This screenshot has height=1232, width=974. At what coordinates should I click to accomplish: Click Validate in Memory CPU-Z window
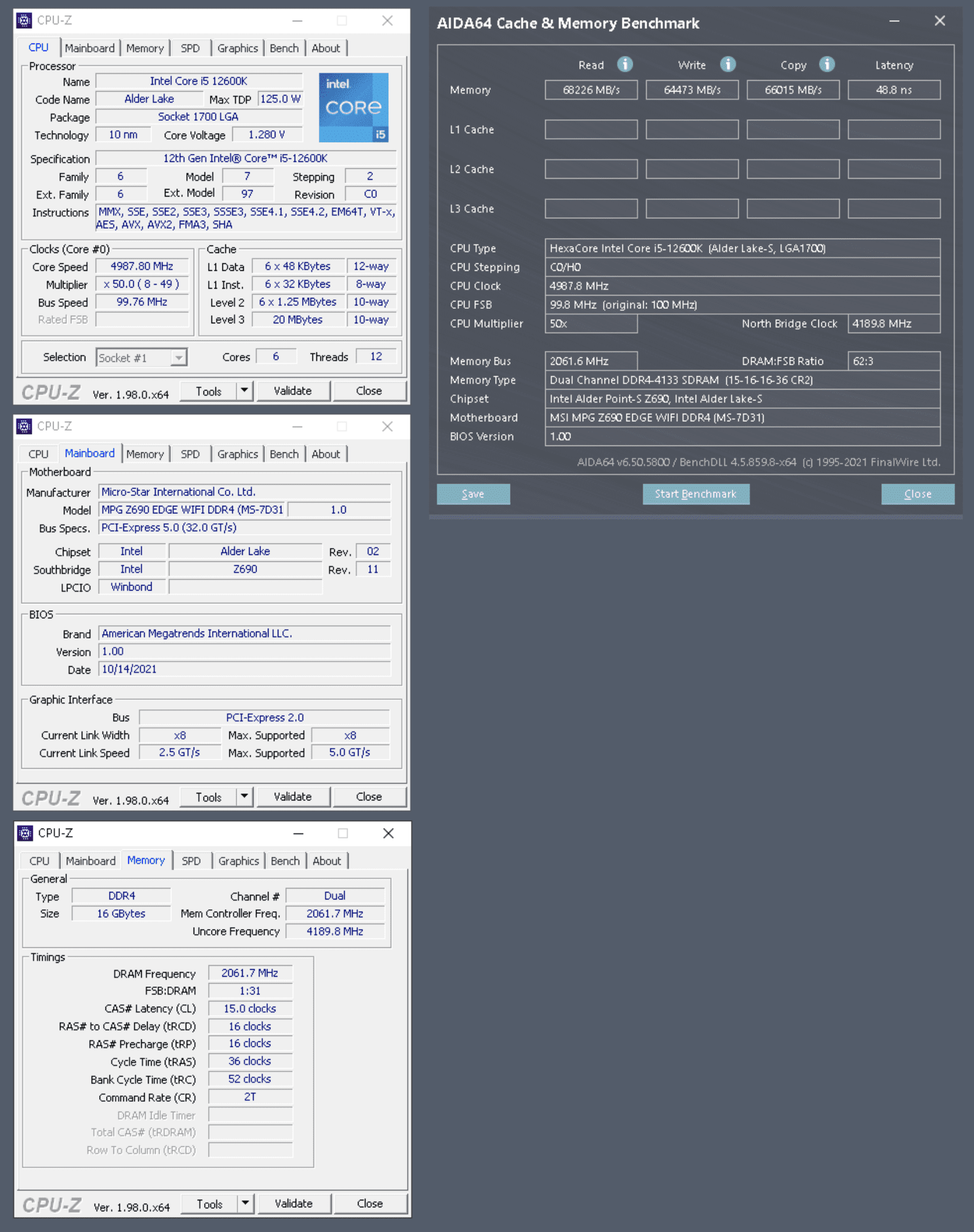coord(294,1203)
